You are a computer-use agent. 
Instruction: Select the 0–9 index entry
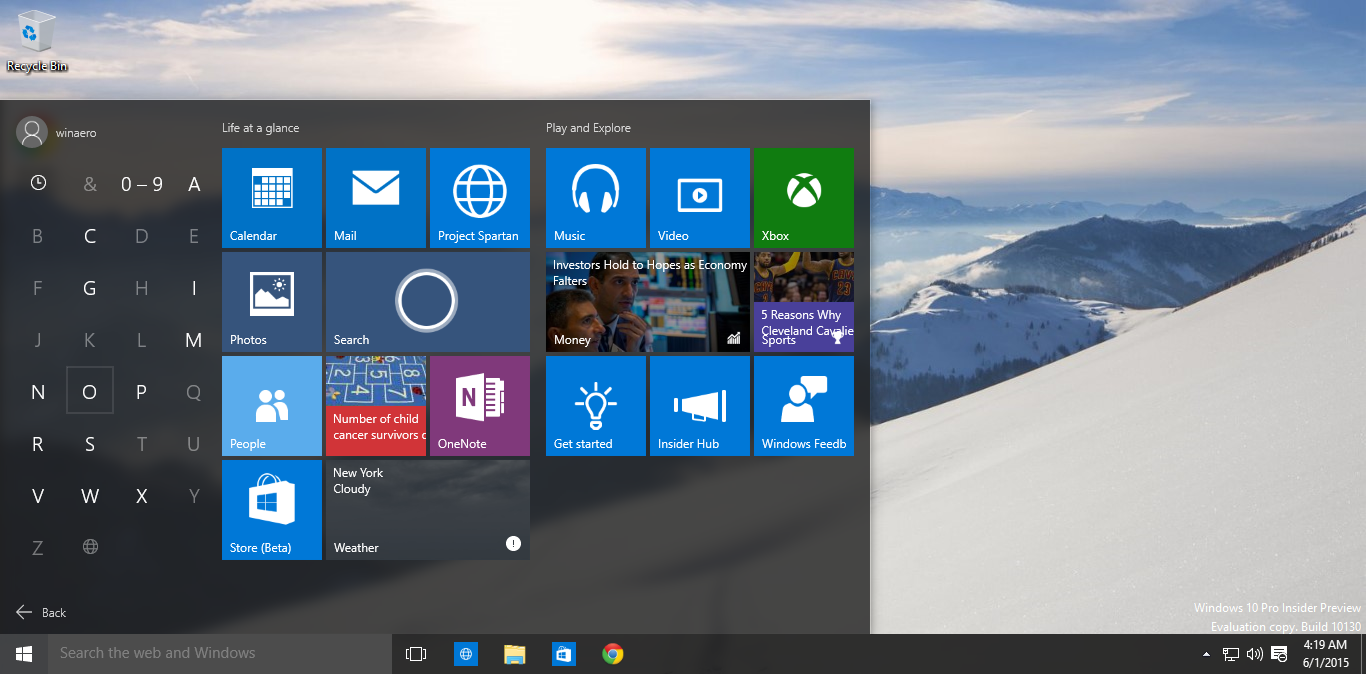point(142,184)
